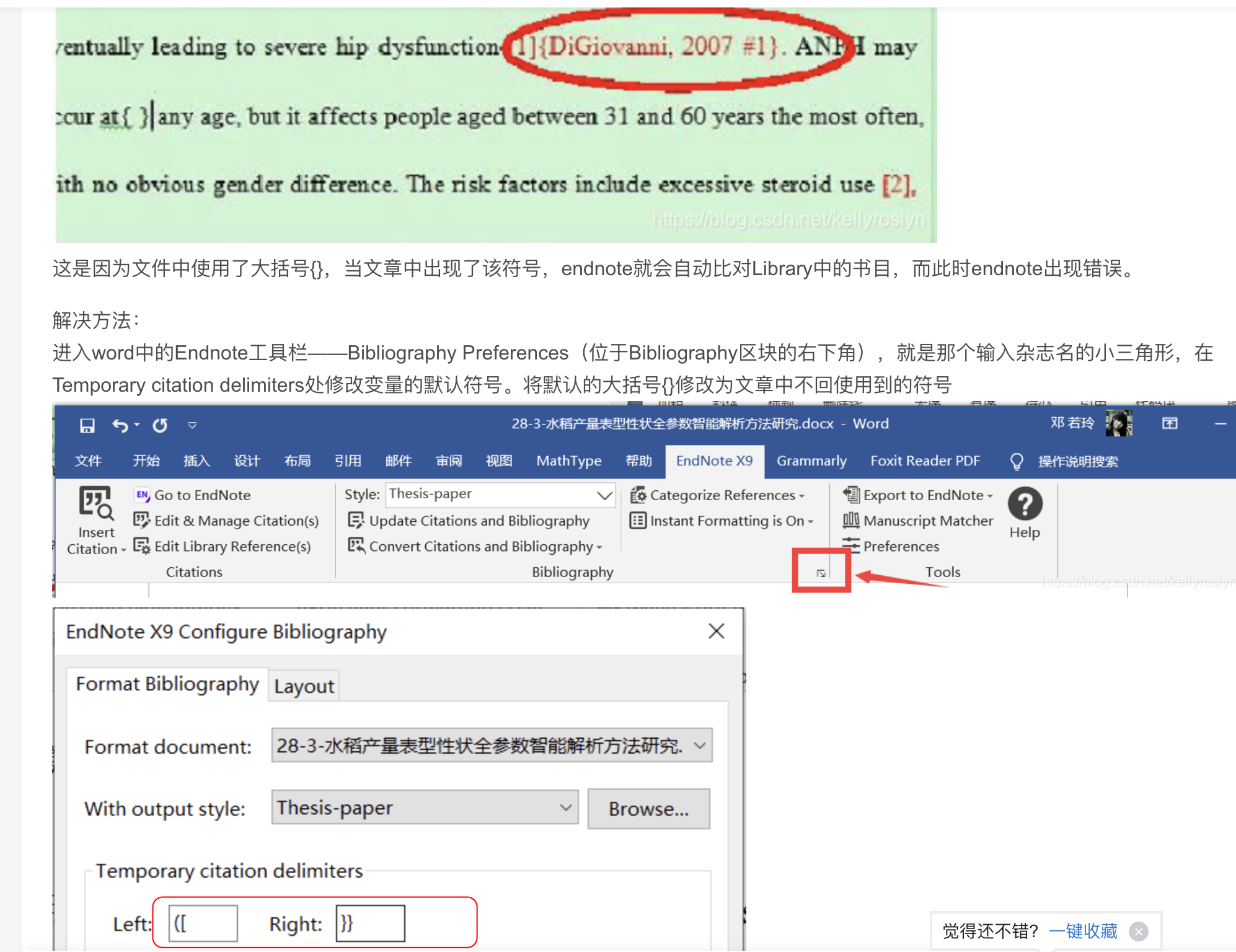Open the EndNote Help icon
Viewport: 1236px width, 952px height.
1025,505
